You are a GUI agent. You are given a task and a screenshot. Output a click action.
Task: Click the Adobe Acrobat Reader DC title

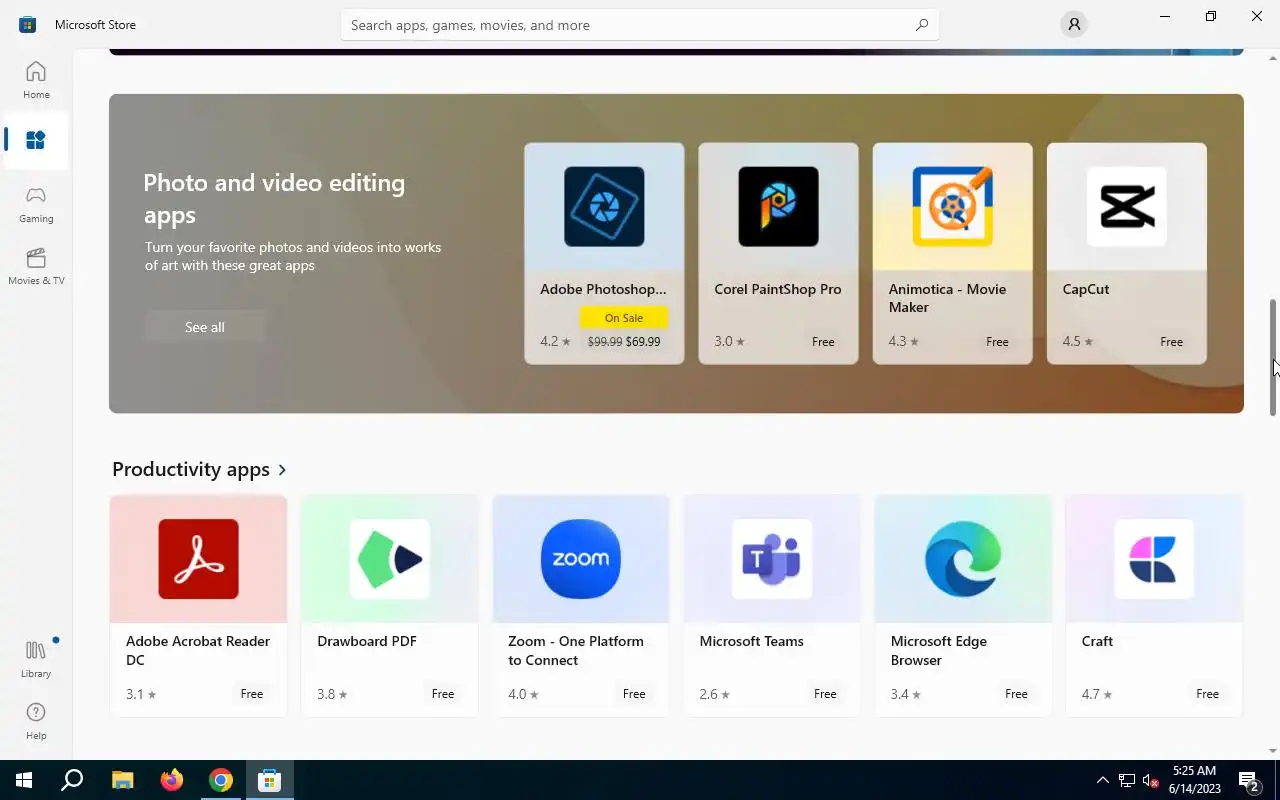click(x=198, y=650)
